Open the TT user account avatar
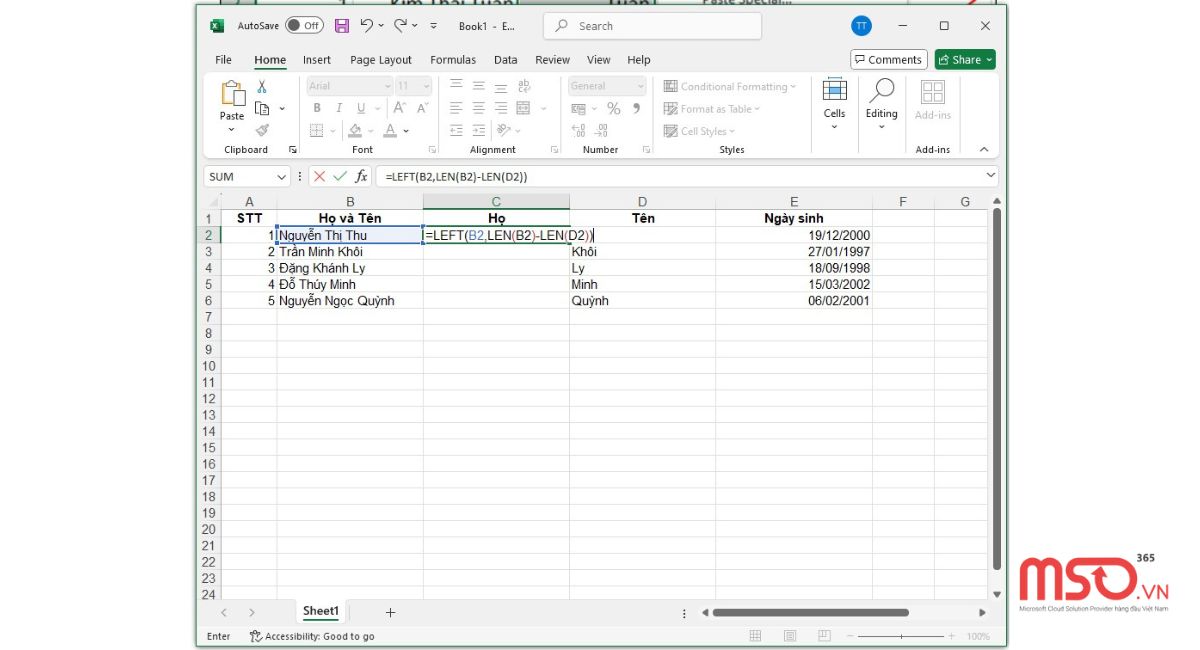This screenshot has width=1200, height=650. [860, 26]
